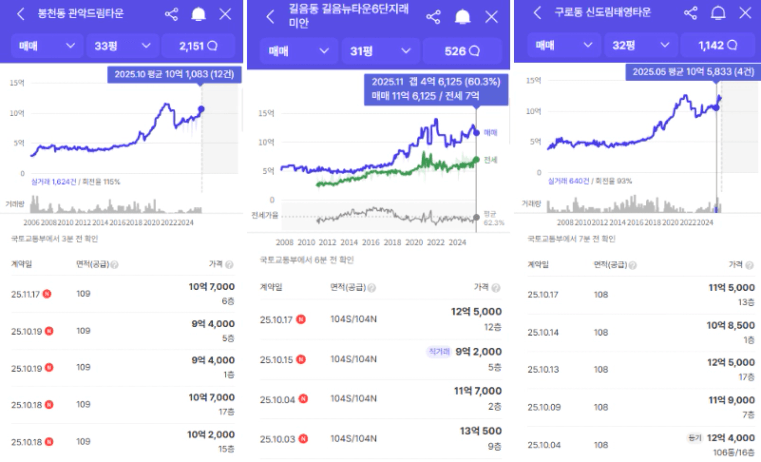The width and height of the screenshot is (761, 462).
Task: Open 매매 dropdown in 봉천동 관악드림타운 panel
Action: coord(47,46)
